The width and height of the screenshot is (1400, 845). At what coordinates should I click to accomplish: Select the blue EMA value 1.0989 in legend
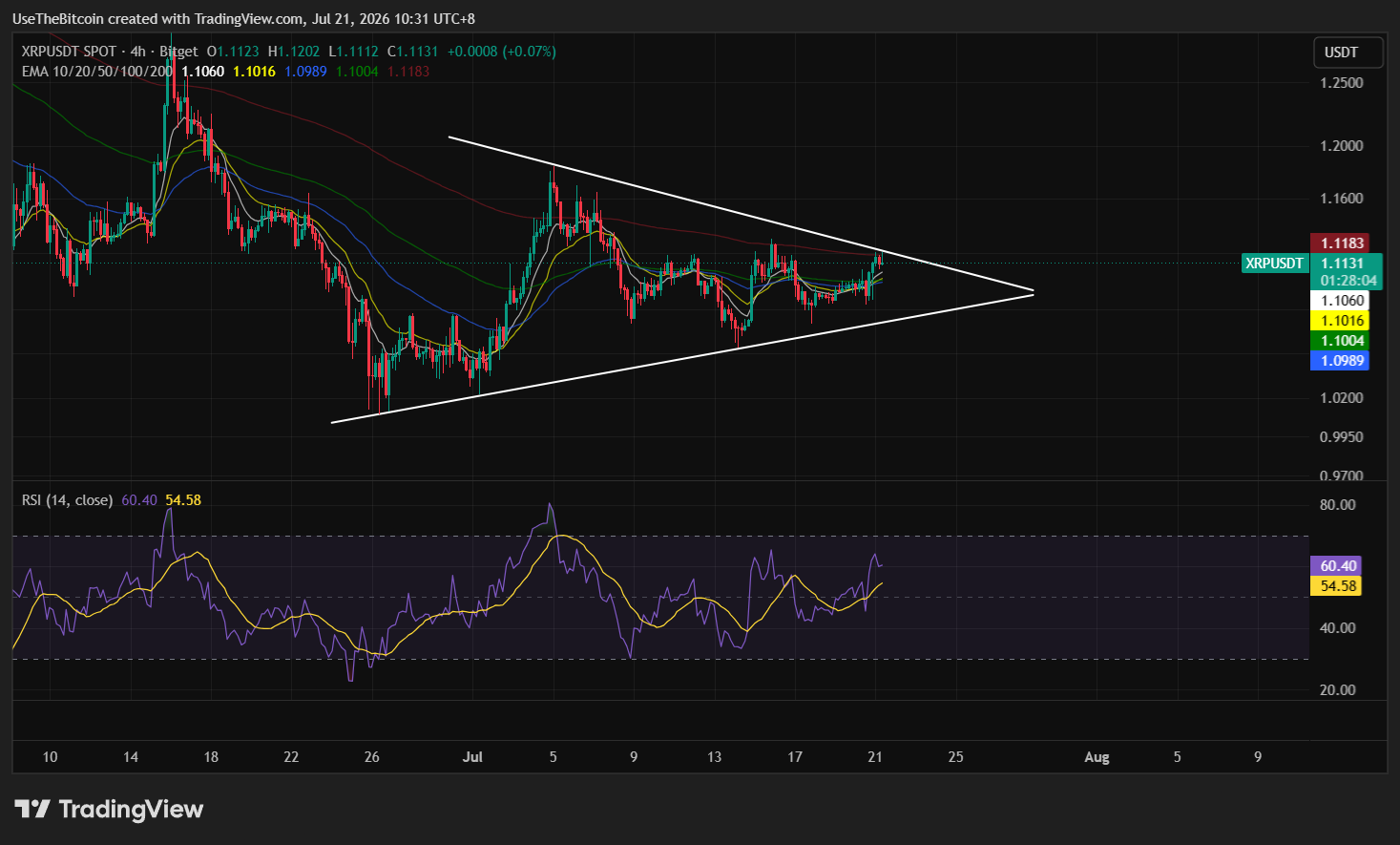305,72
